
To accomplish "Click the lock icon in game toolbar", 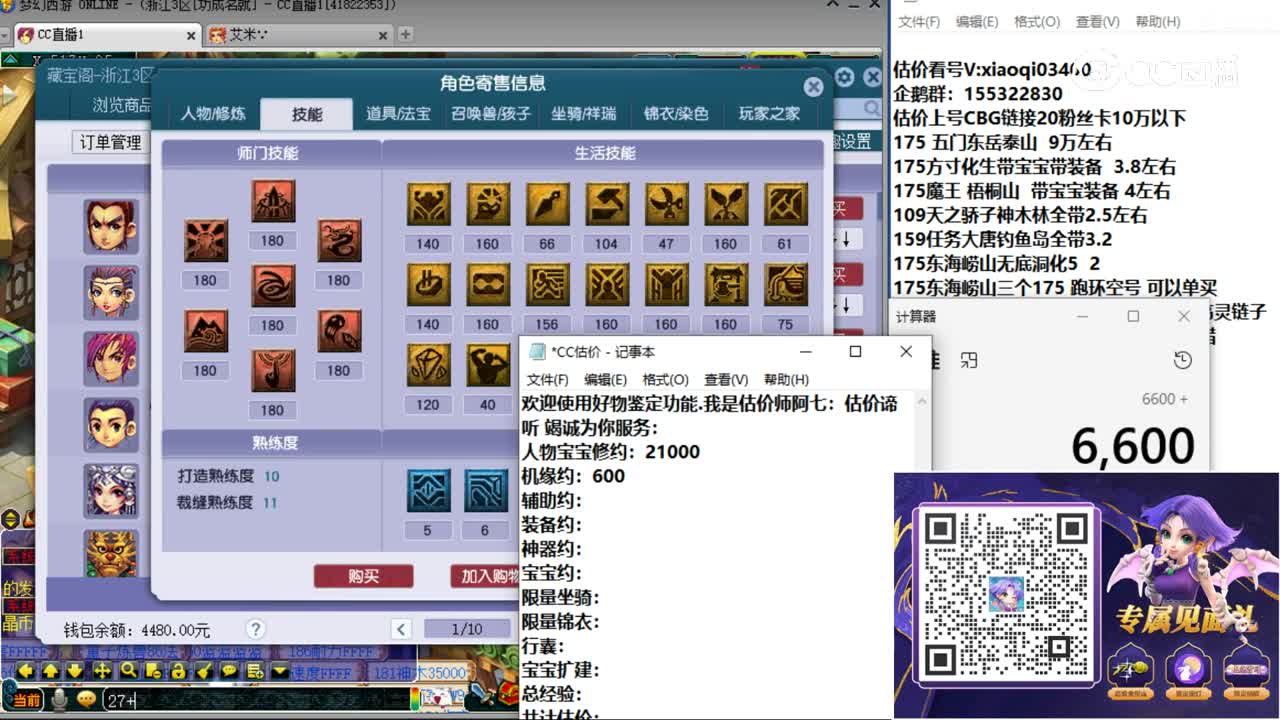I will tap(179, 669).
